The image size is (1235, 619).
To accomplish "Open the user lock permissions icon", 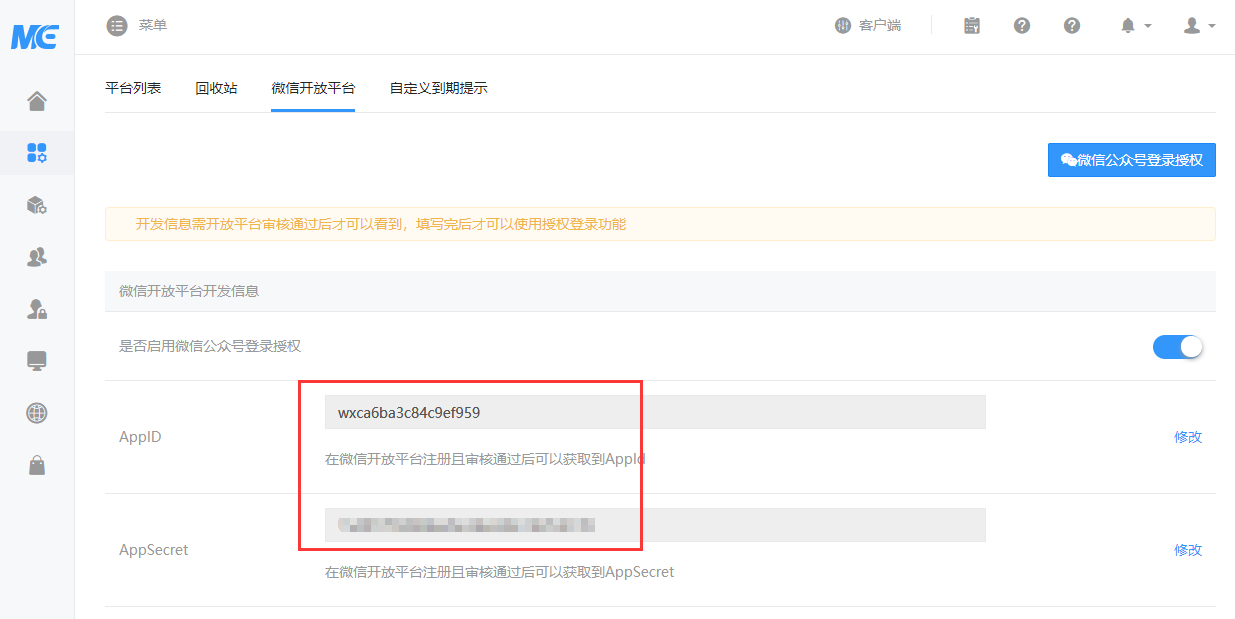I will (x=37, y=309).
